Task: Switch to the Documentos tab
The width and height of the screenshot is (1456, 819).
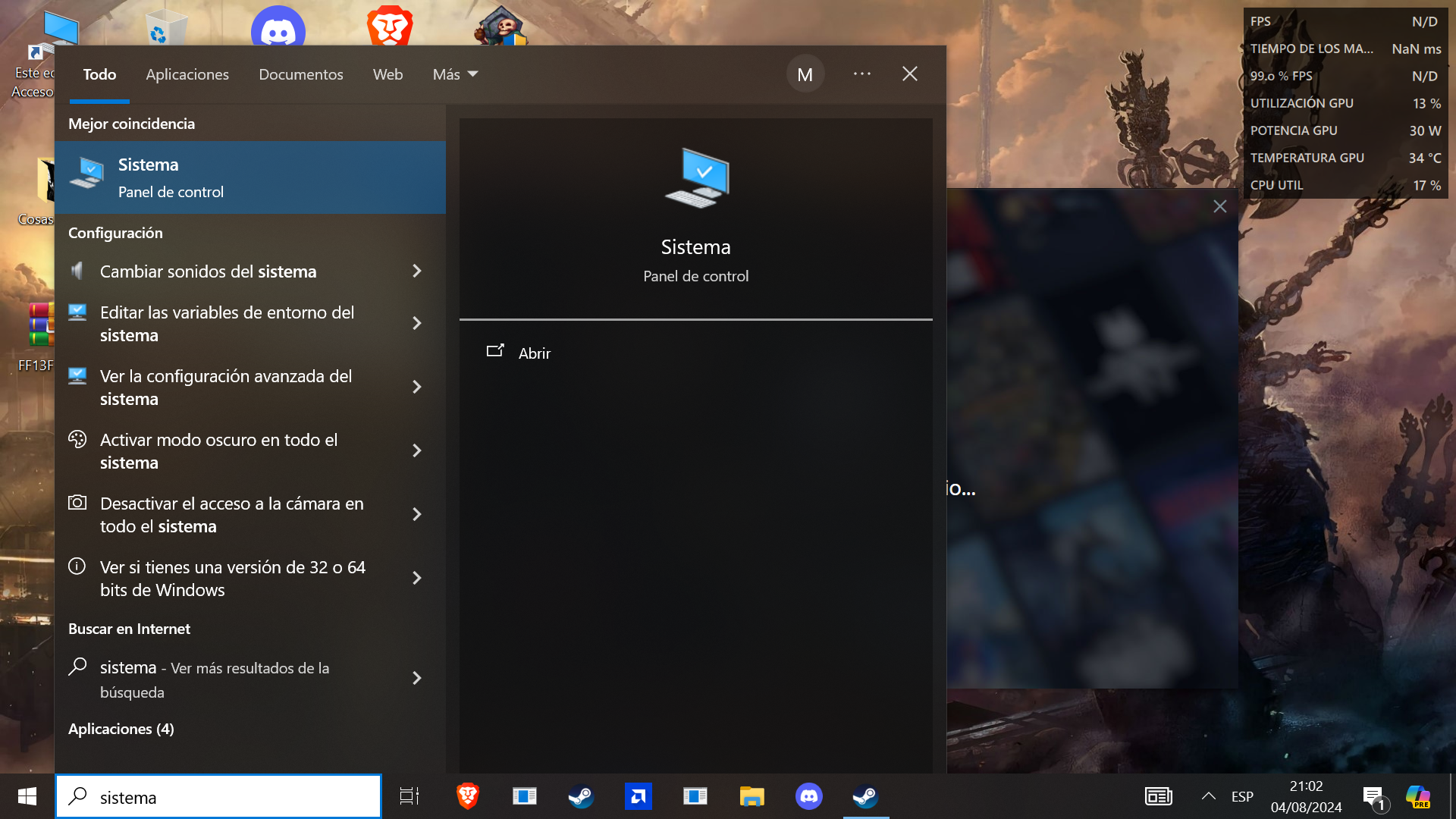Action: (x=301, y=74)
